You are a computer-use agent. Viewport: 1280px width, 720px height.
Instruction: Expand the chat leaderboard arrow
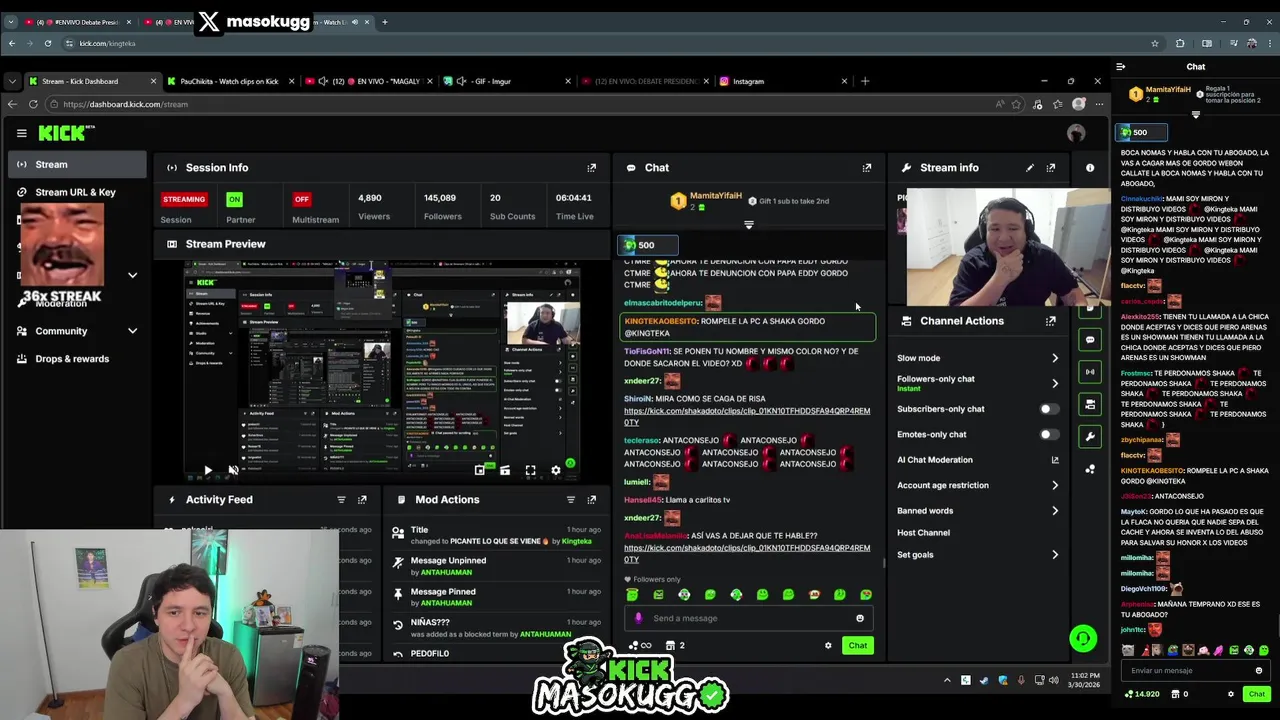[748, 225]
